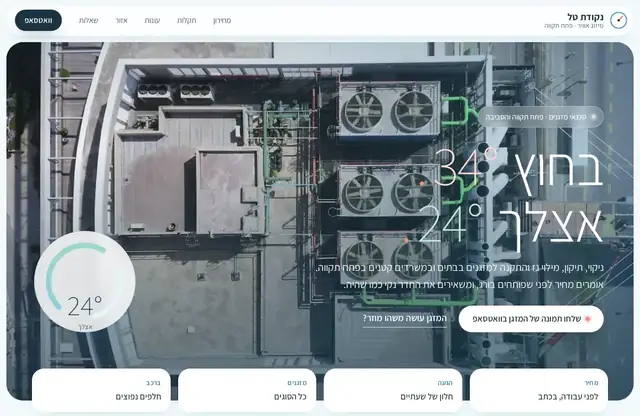Open the מחיר לפני עבודה, בכתב card
The height and width of the screenshot is (416, 640).
(538, 390)
